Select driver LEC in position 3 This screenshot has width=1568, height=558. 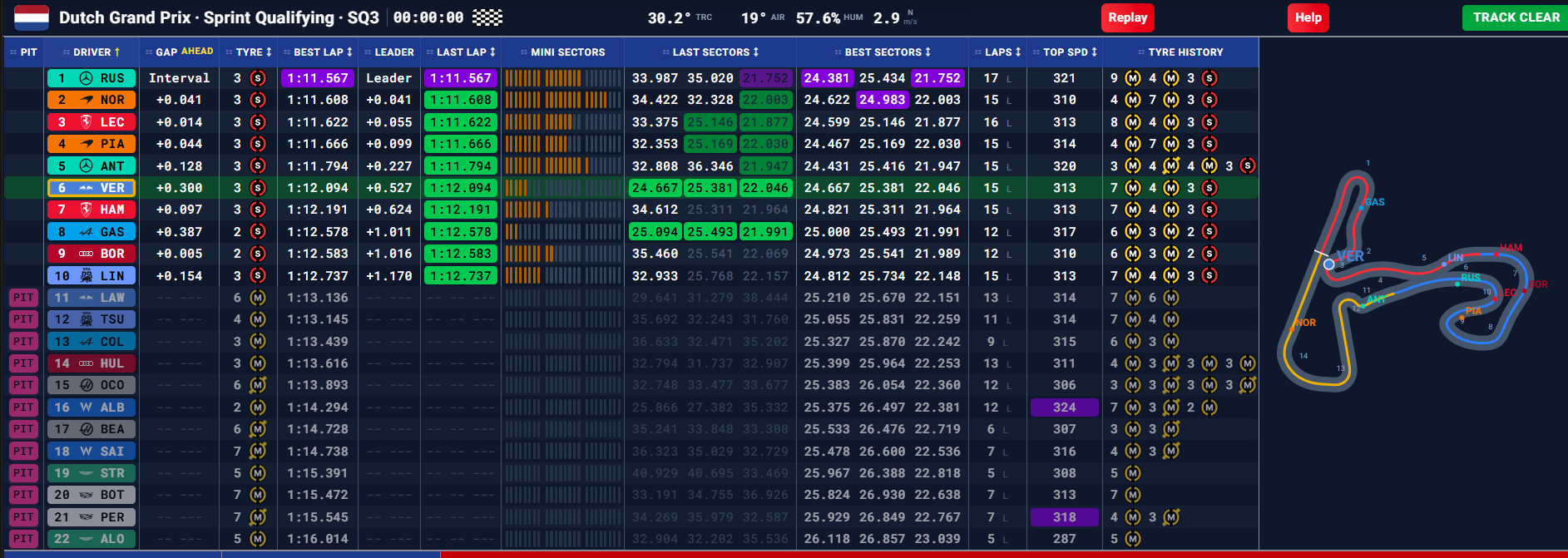click(91, 122)
